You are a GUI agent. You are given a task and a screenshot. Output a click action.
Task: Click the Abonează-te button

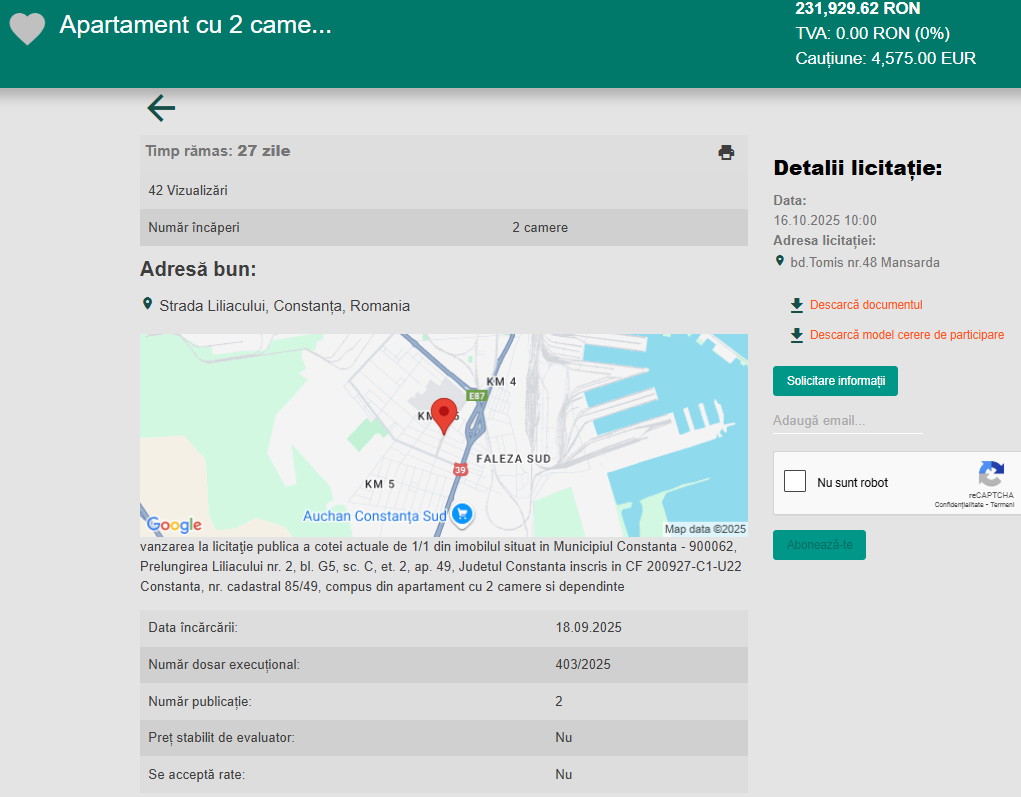(819, 545)
